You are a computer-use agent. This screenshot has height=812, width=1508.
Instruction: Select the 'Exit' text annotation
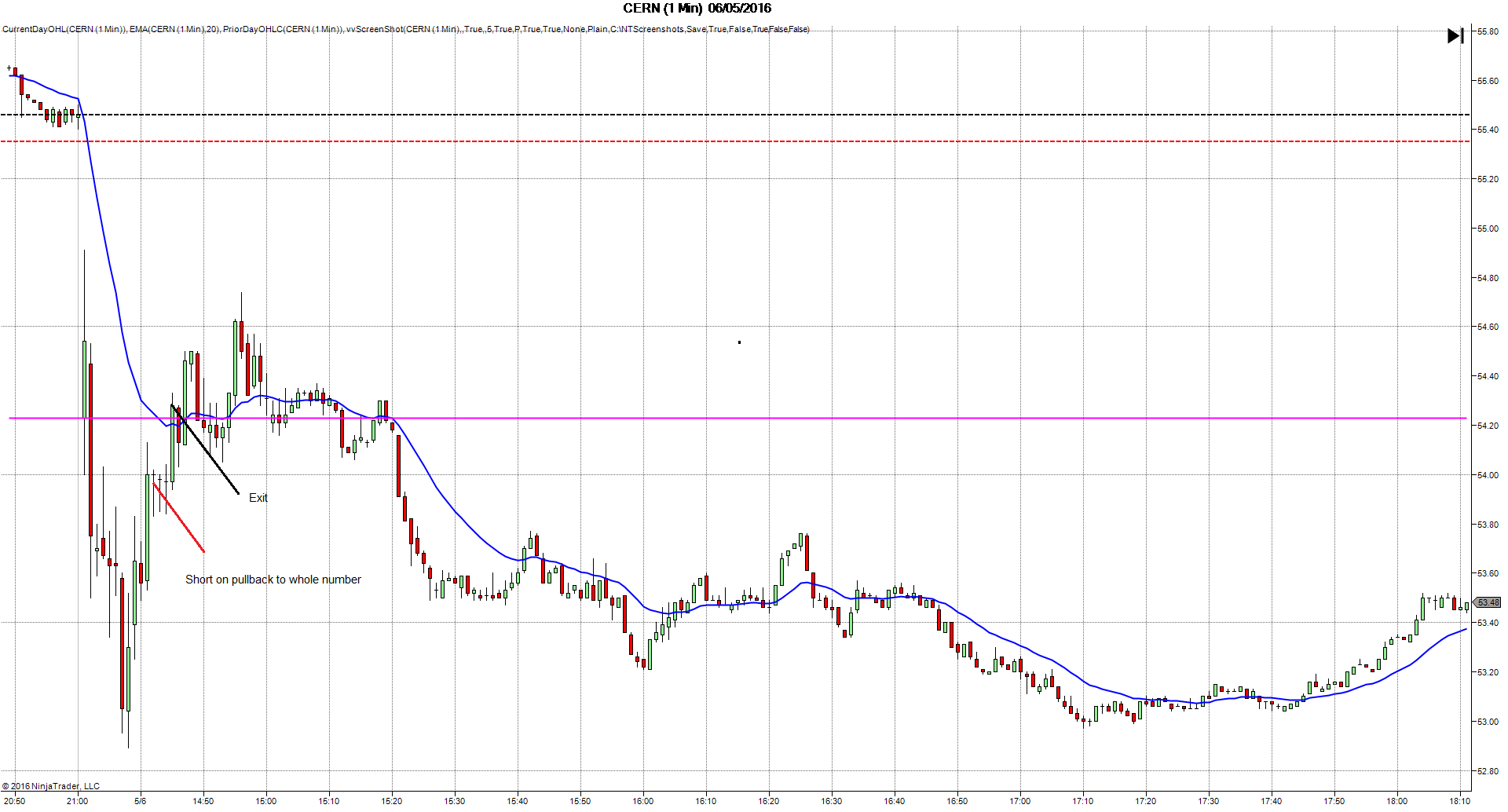click(258, 498)
